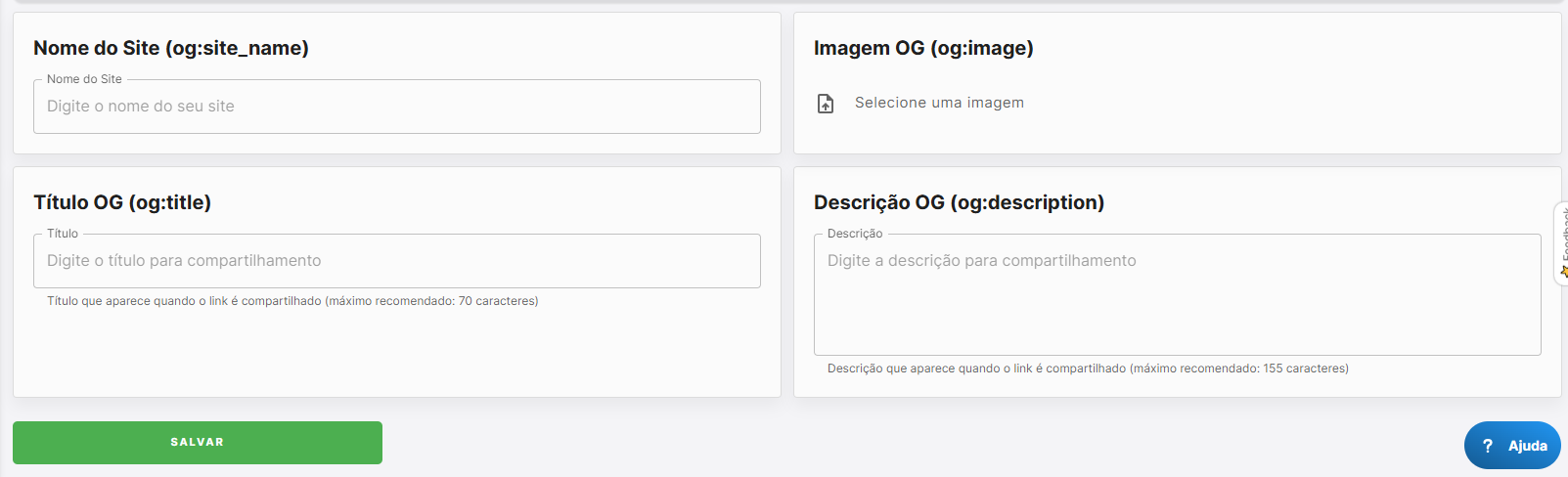Image resolution: width=1568 pixels, height=477 pixels.
Task: Click the 'Nome do Site (og:site_name)' heading
Action: click(171, 48)
